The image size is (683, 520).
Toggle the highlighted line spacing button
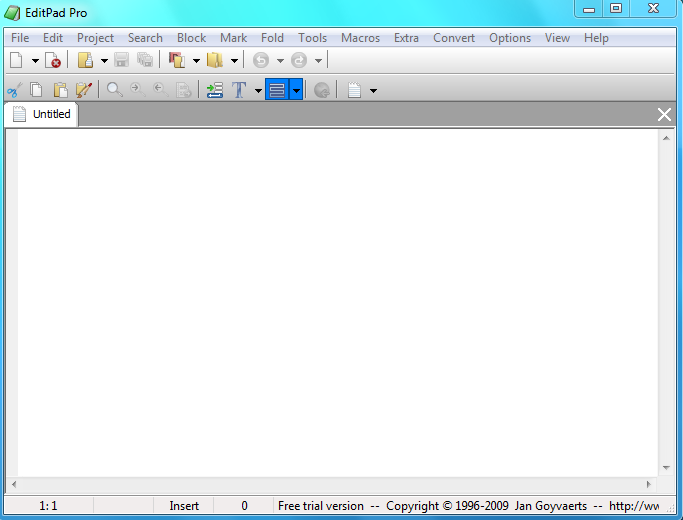tap(277, 90)
